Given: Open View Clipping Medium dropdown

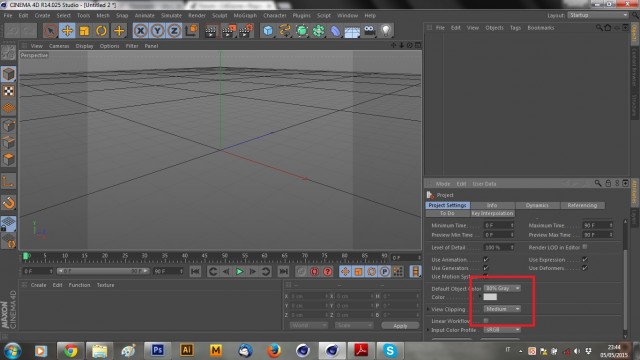Looking at the screenshot, I should (x=502, y=309).
